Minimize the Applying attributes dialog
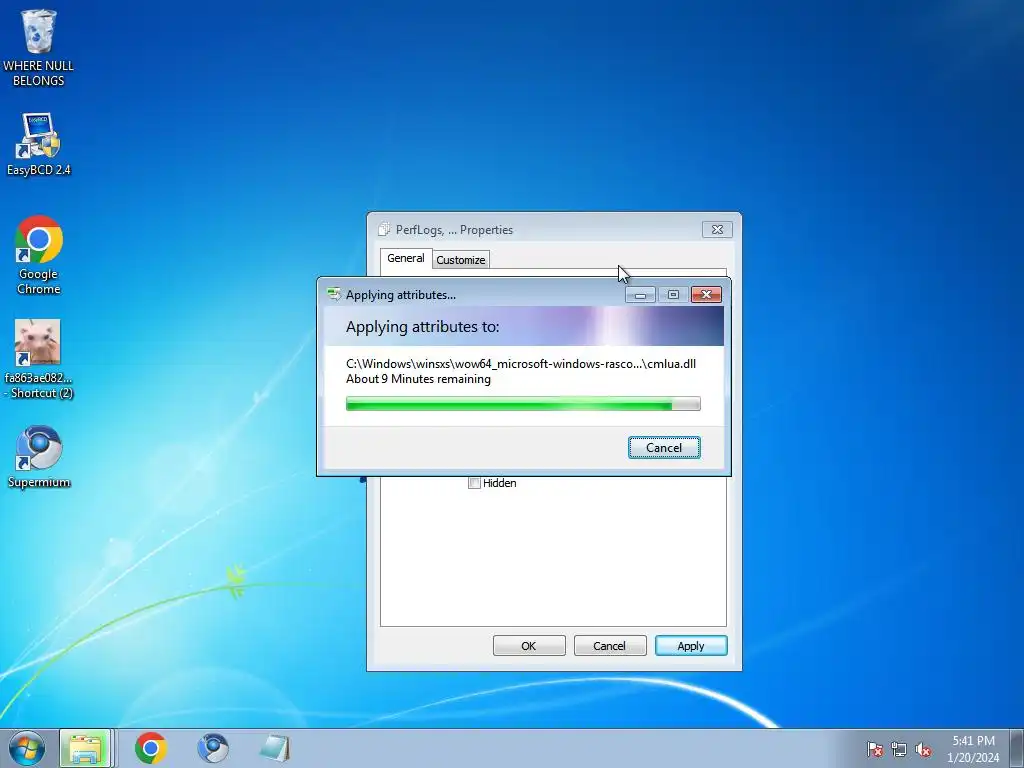1024x768 pixels. (640, 295)
